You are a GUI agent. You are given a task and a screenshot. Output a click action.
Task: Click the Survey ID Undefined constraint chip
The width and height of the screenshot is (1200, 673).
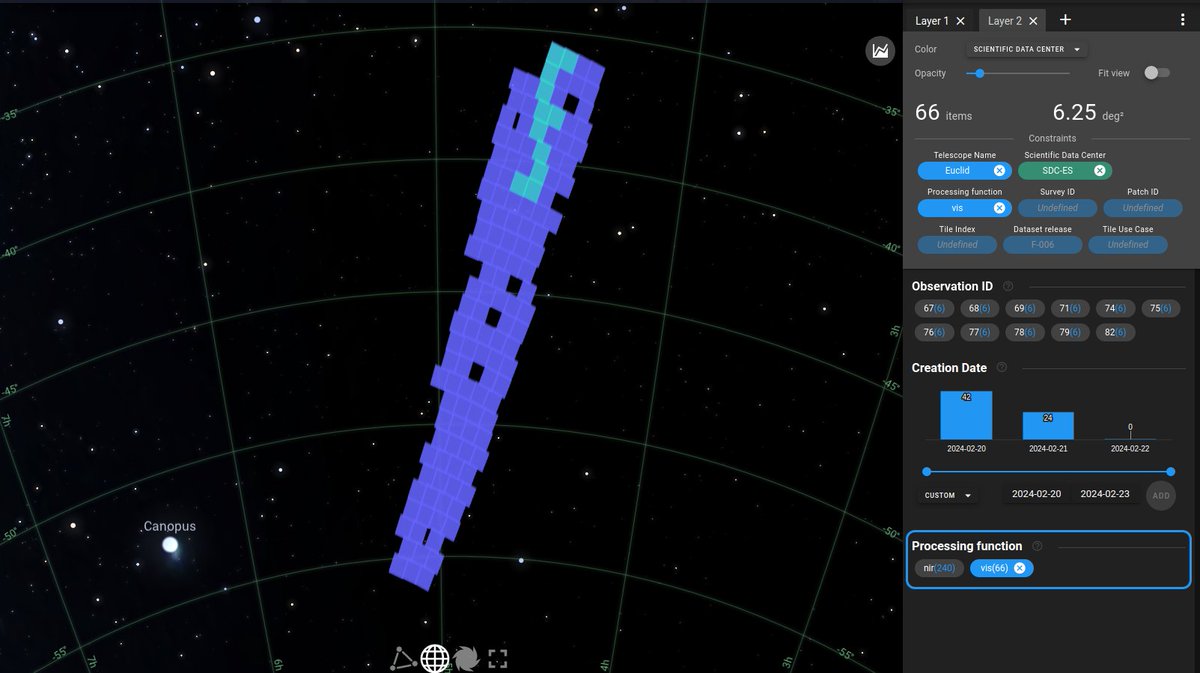click(1057, 208)
